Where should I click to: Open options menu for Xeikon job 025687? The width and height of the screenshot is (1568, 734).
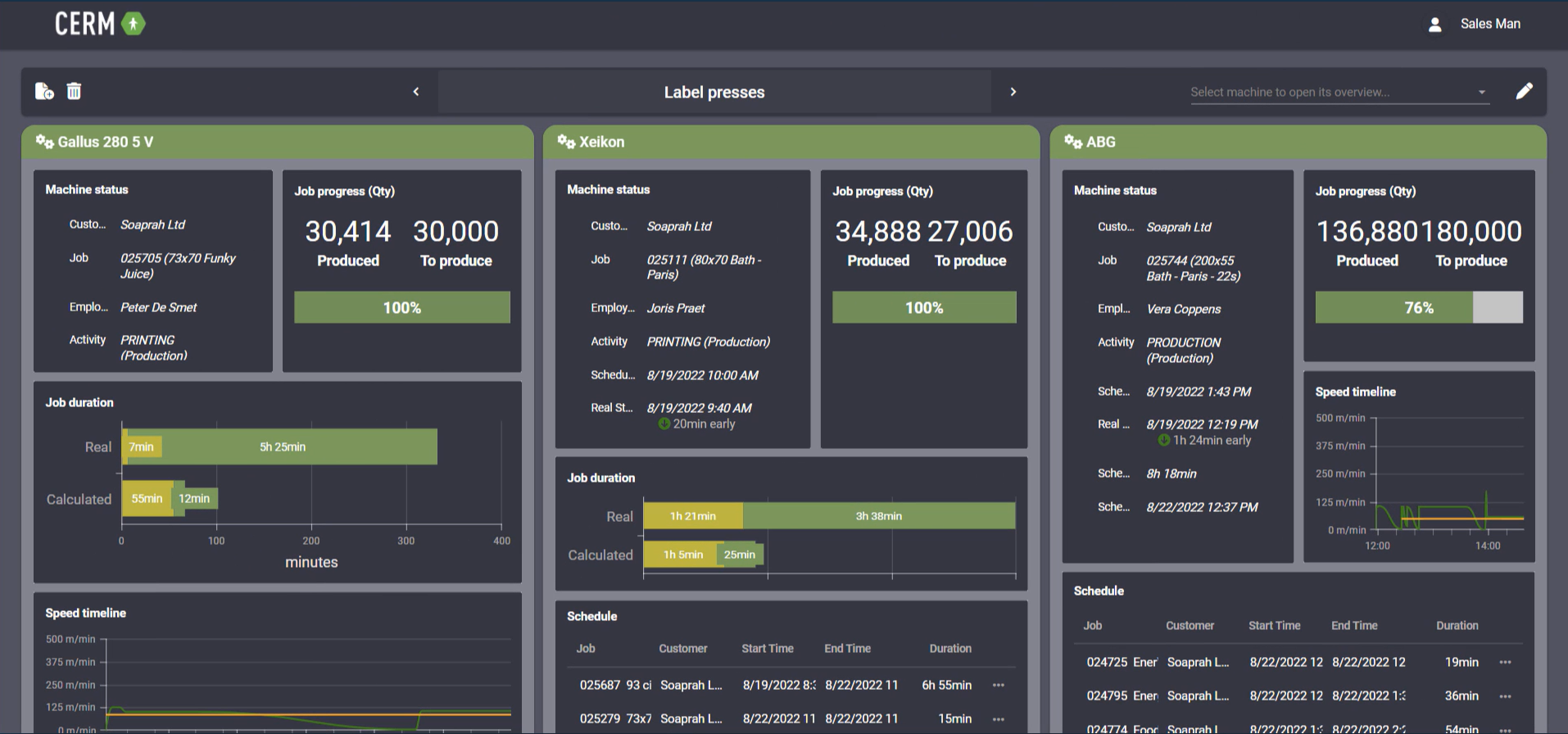pyautogui.click(x=998, y=685)
